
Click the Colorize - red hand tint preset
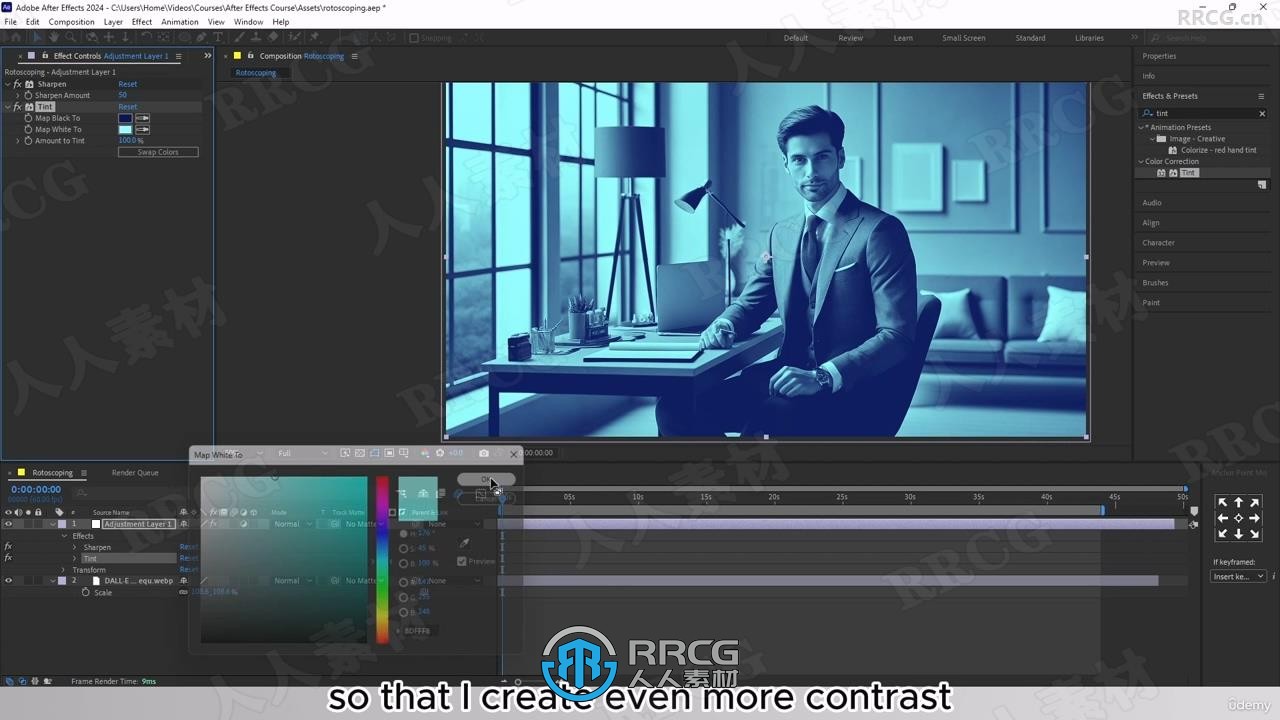click(x=1218, y=150)
